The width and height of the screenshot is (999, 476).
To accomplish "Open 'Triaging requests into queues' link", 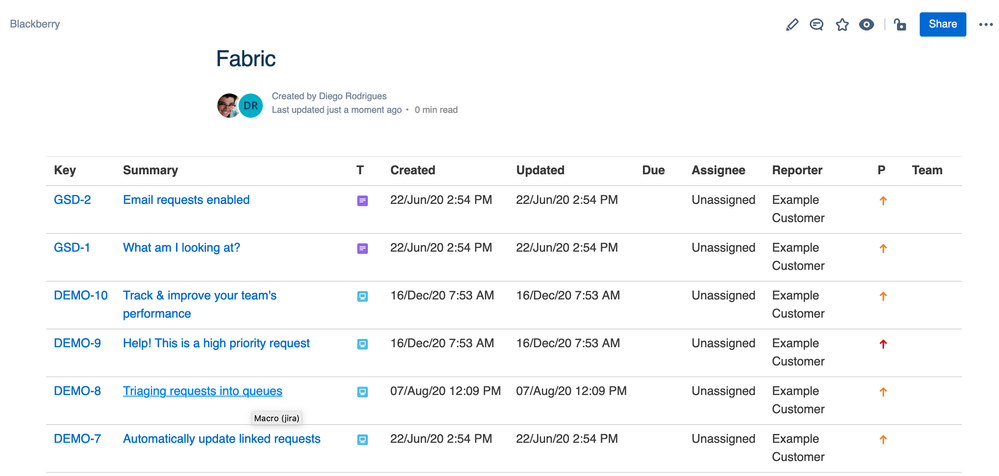I will pyautogui.click(x=203, y=391).
